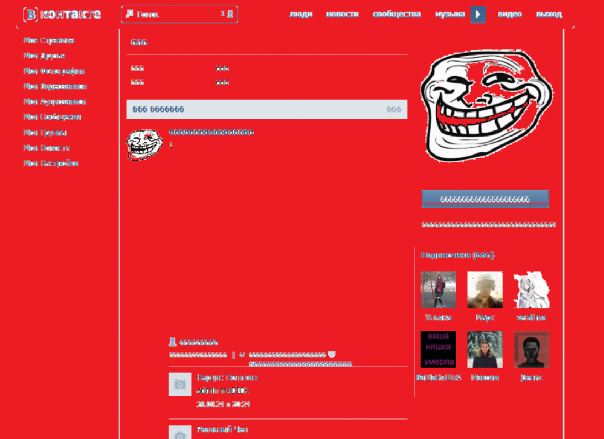Click the comment timestamp ending 'в 20:24'

tap(223, 404)
